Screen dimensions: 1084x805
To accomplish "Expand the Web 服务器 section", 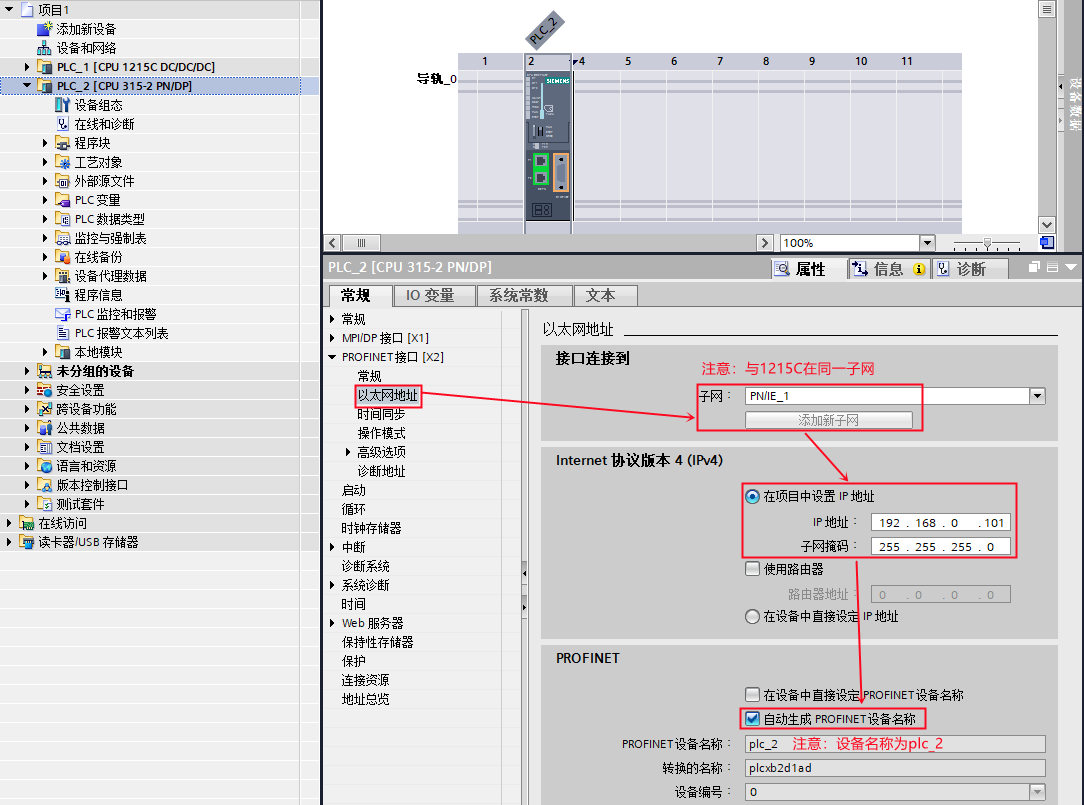I will click(332, 623).
